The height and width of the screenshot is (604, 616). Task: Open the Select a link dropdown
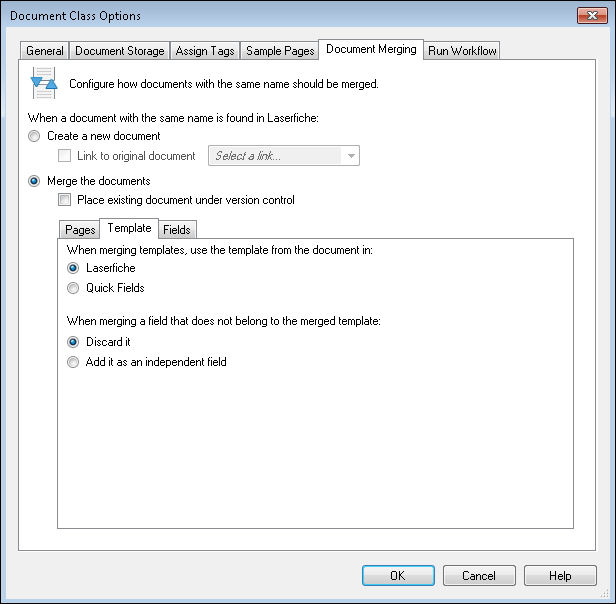pyautogui.click(x=284, y=156)
